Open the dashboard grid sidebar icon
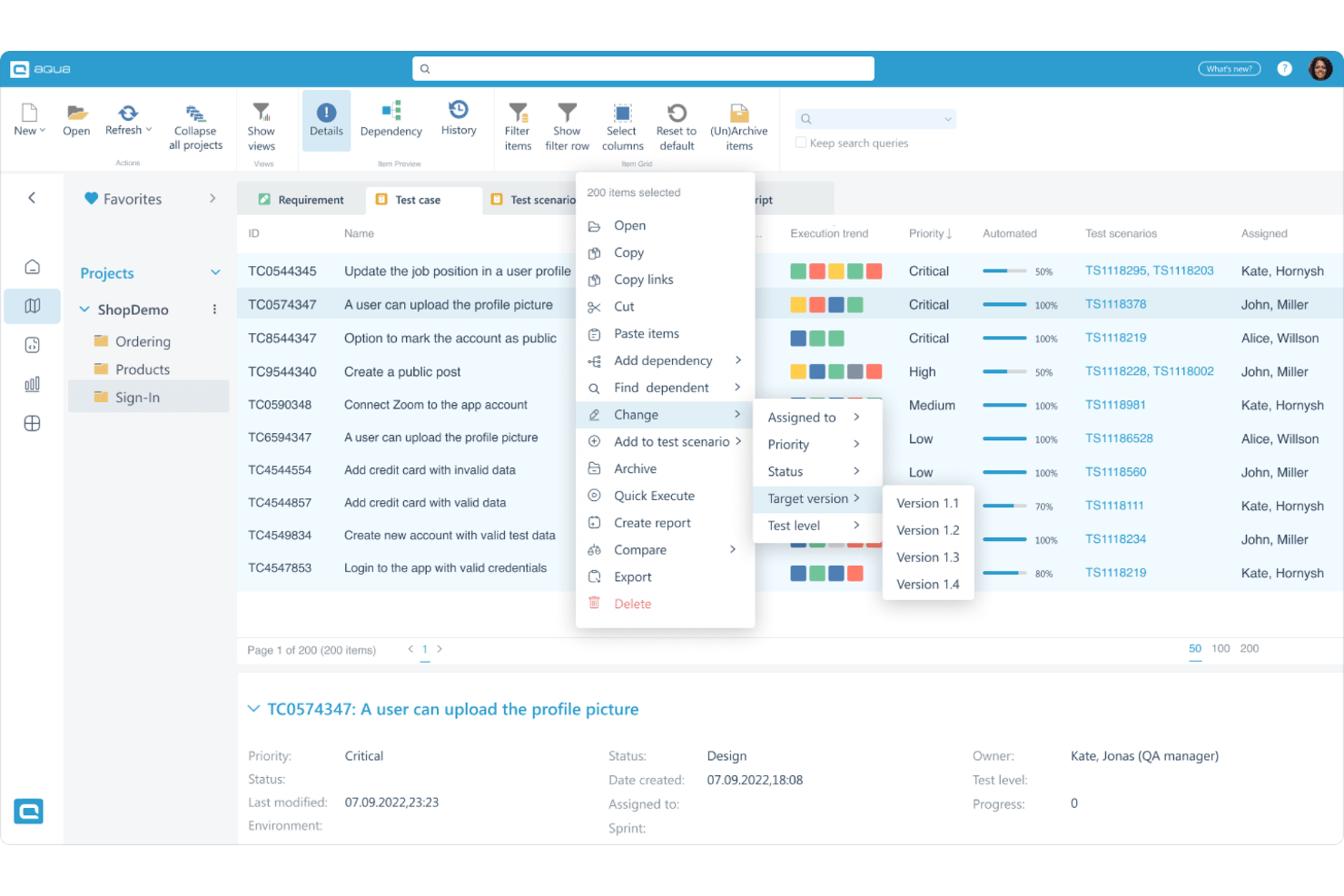Viewport: 1344px width, 896px height. pyautogui.click(x=32, y=423)
